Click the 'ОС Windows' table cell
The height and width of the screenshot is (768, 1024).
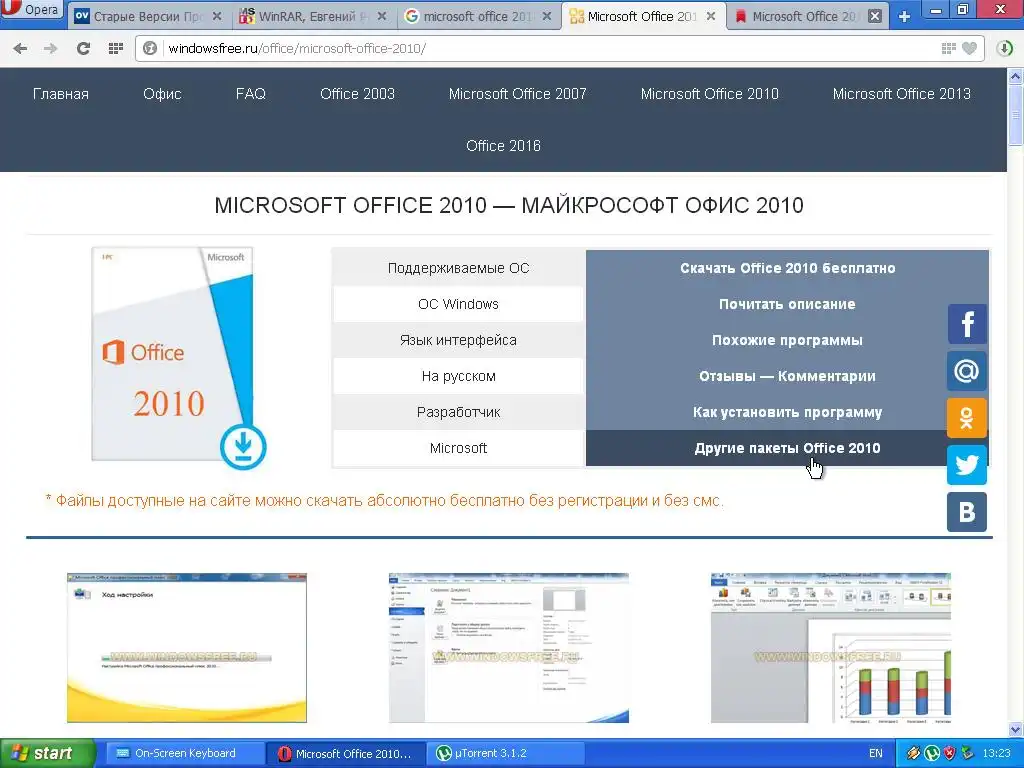pyautogui.click(x=458, y=304)
